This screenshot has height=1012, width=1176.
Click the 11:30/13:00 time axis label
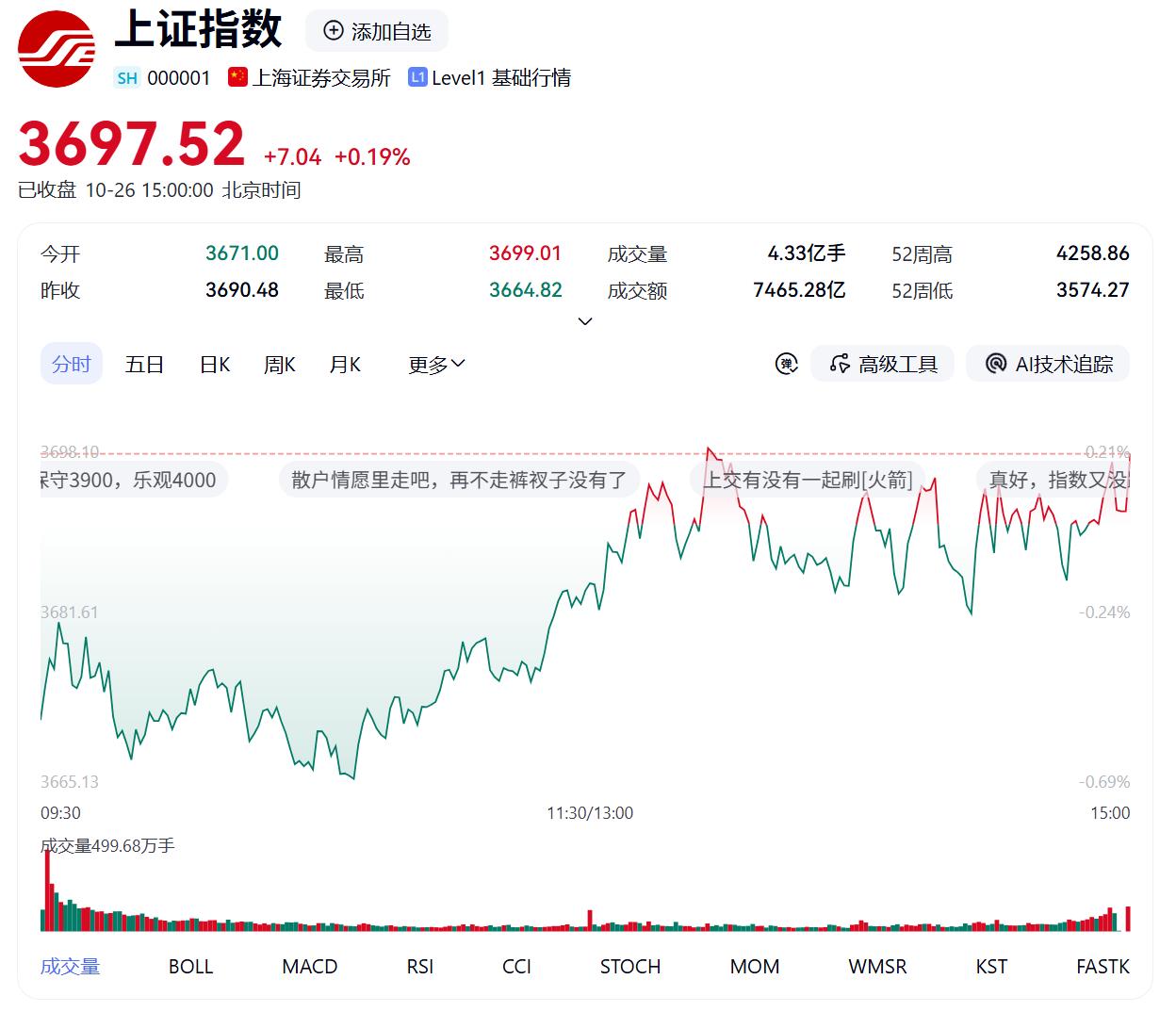coord(590,813)
